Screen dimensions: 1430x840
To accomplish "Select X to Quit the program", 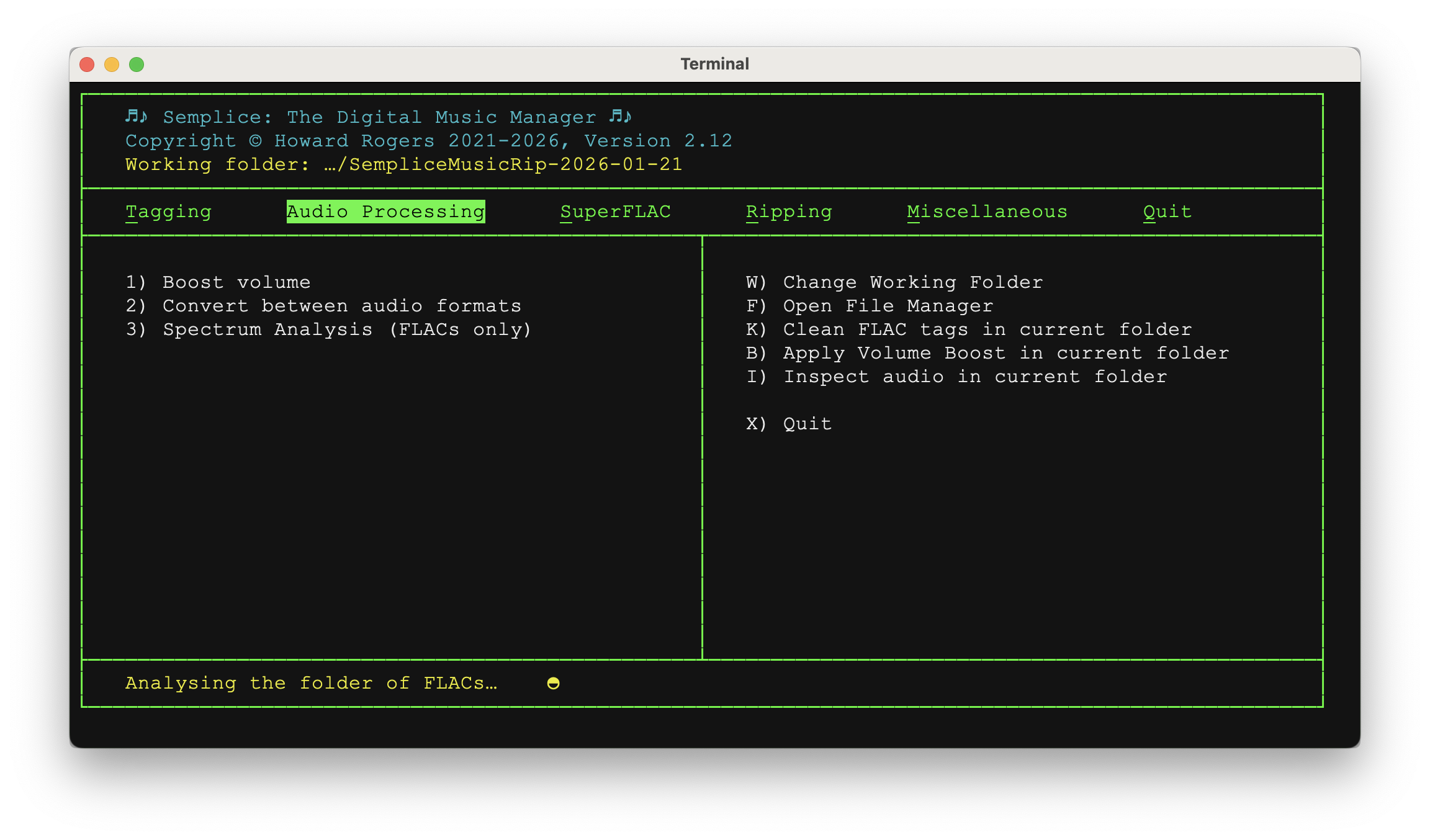I will (788, 424).
